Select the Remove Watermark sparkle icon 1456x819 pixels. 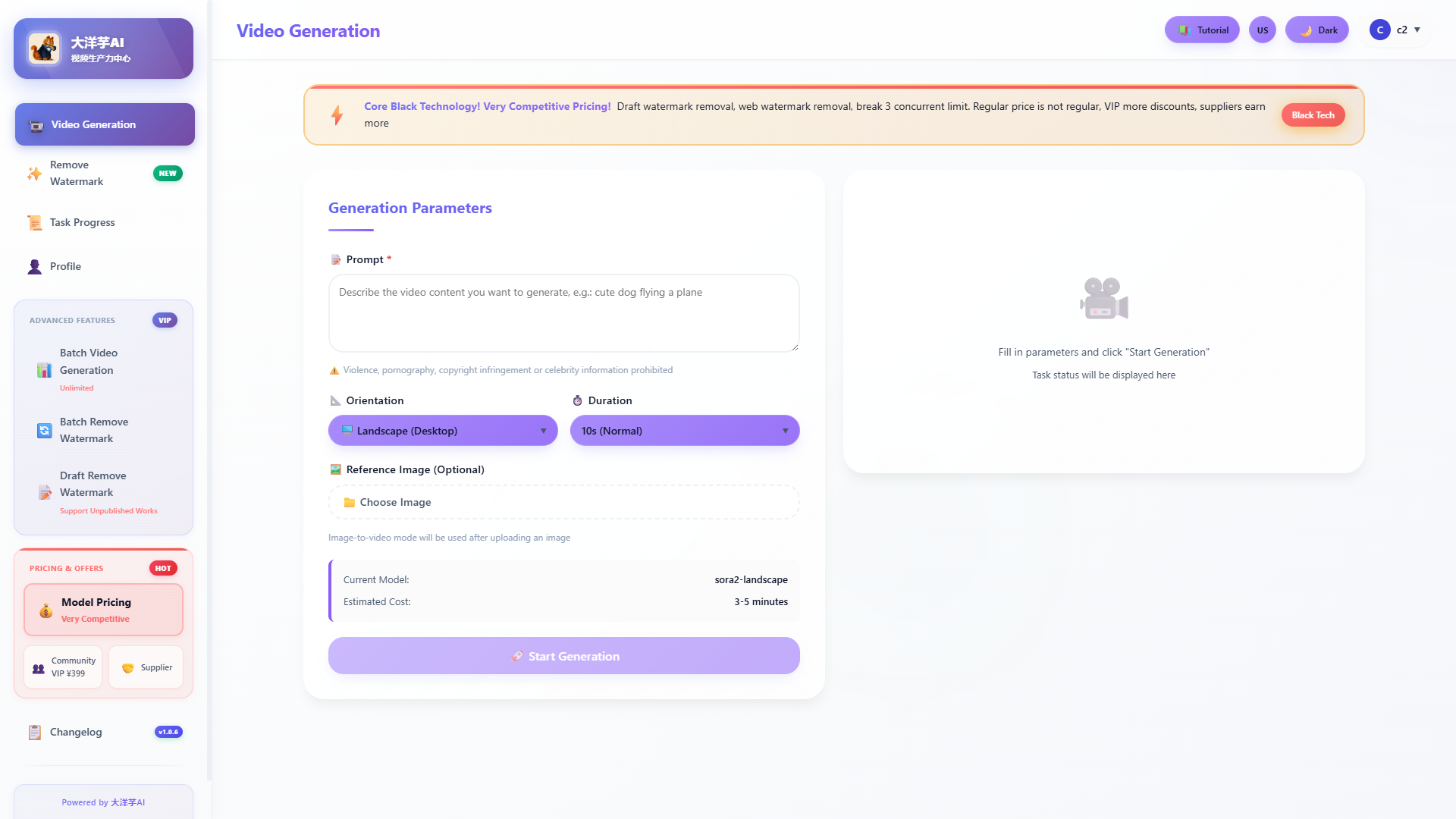pyautogui.click(x=34, y=173)
